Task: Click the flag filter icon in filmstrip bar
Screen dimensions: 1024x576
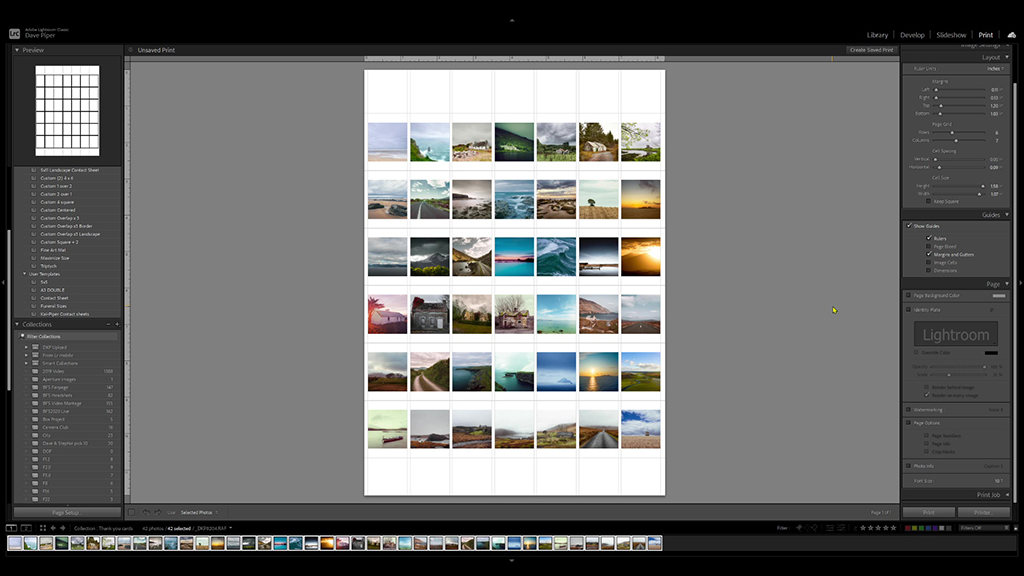Action: (x=799, y=528)
